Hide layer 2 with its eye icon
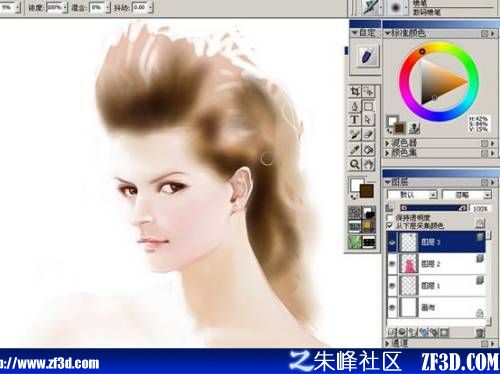 click(392, 264)
